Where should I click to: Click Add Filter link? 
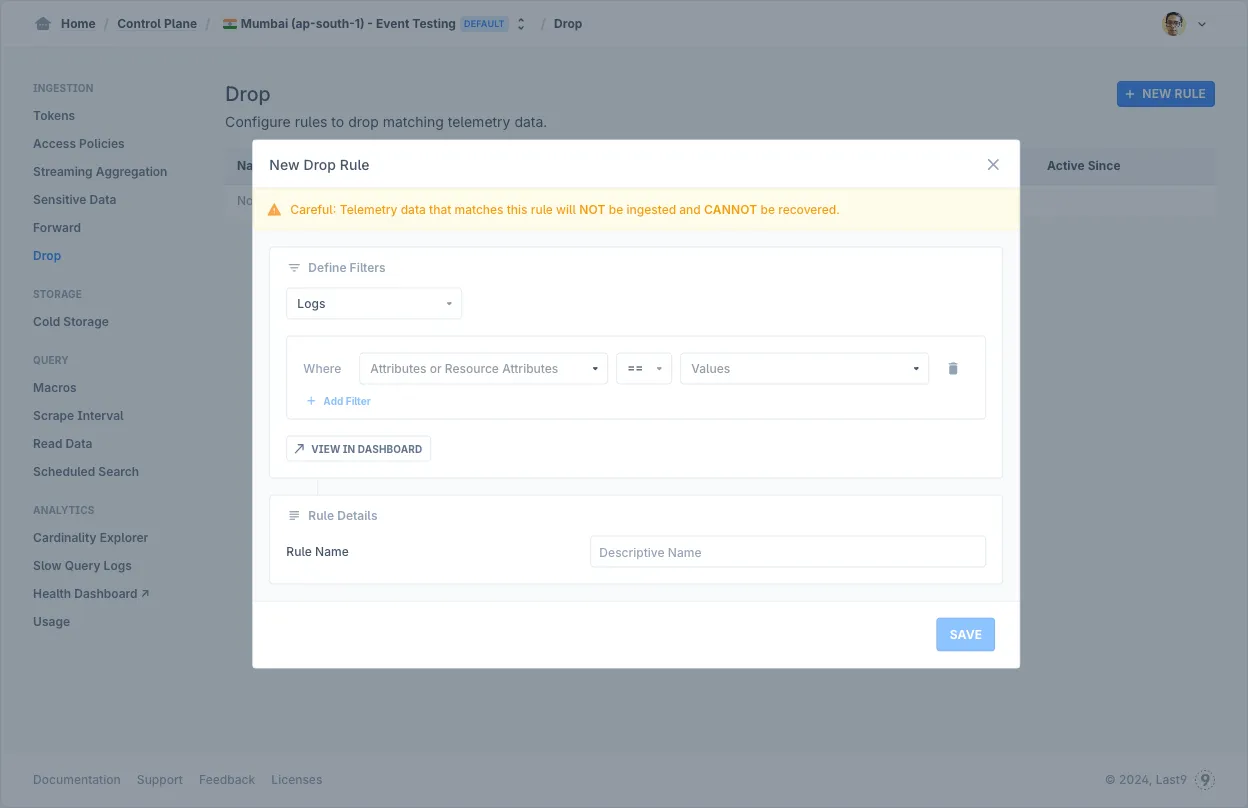tap(338, 401)
